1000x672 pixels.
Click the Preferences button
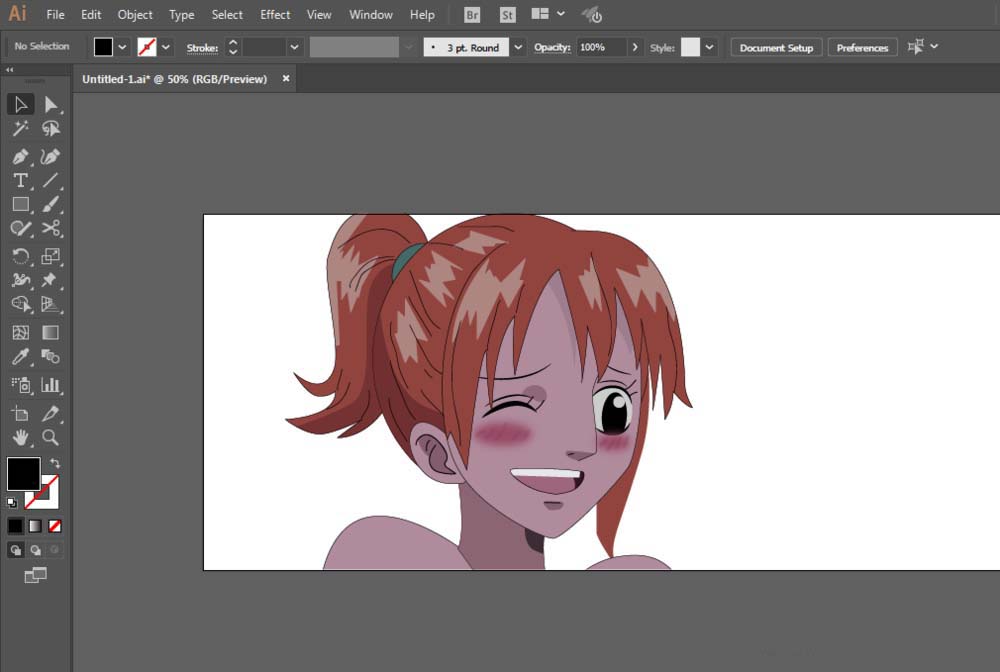click(862, 48)
